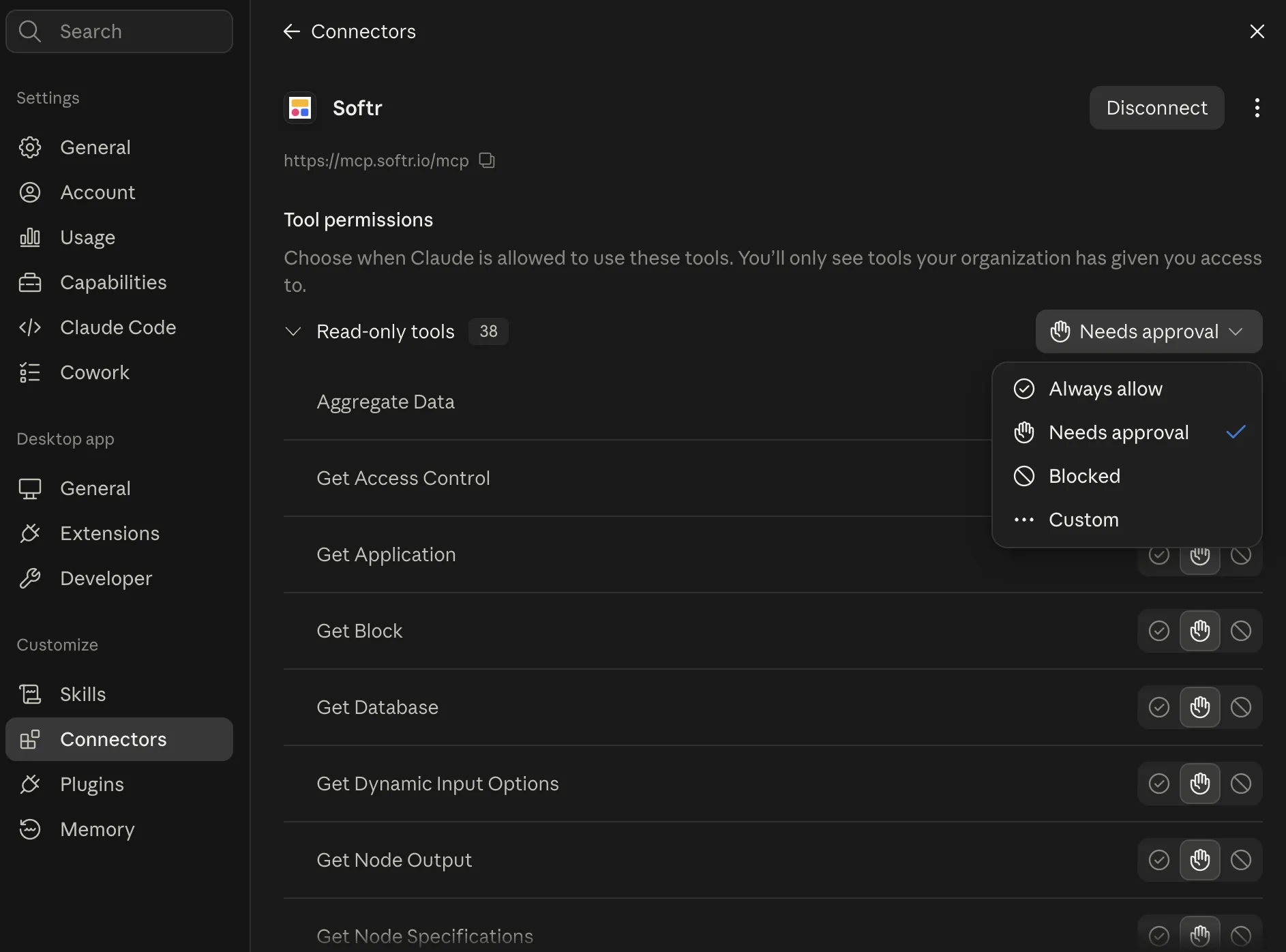Choose Always allow from dropdown menu

tap(1127, 389)
